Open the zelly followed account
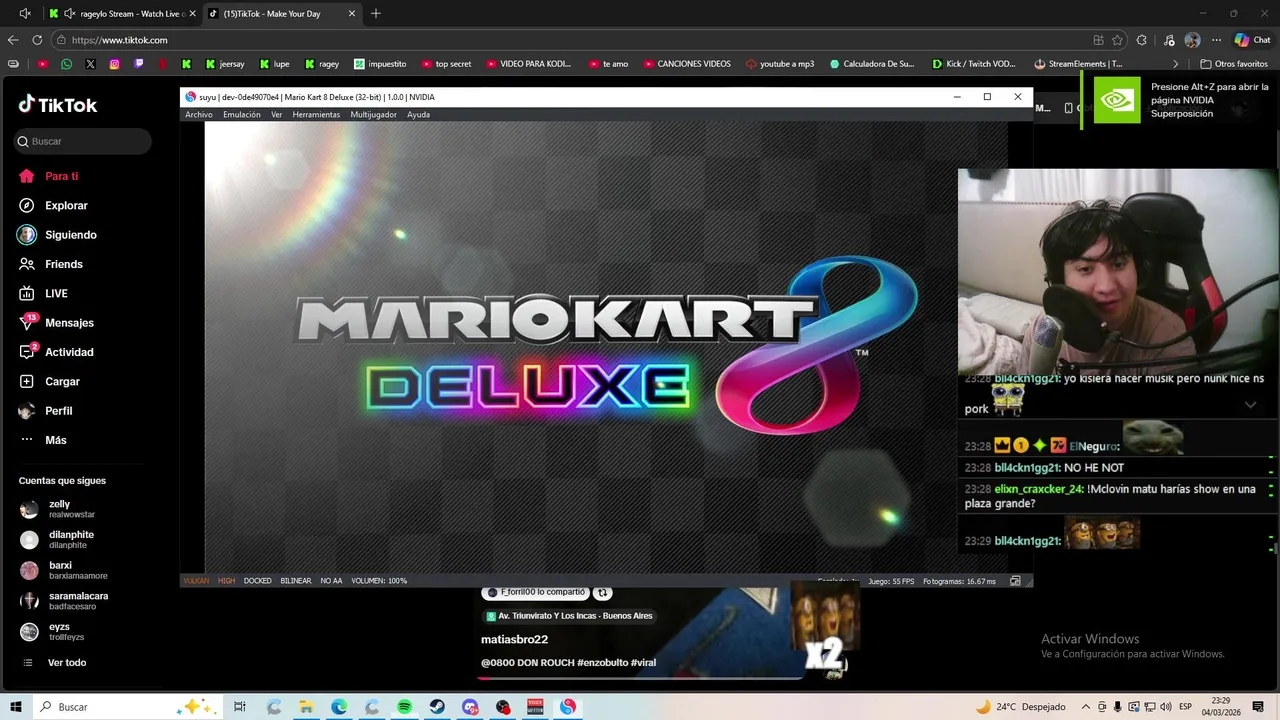1280x720 pixels. [x=58, y=509]
